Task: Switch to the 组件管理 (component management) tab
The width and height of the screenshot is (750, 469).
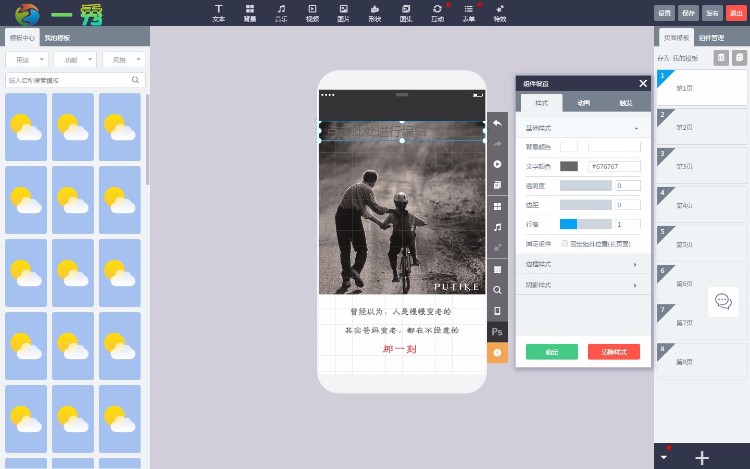Action: pos(711,38)
